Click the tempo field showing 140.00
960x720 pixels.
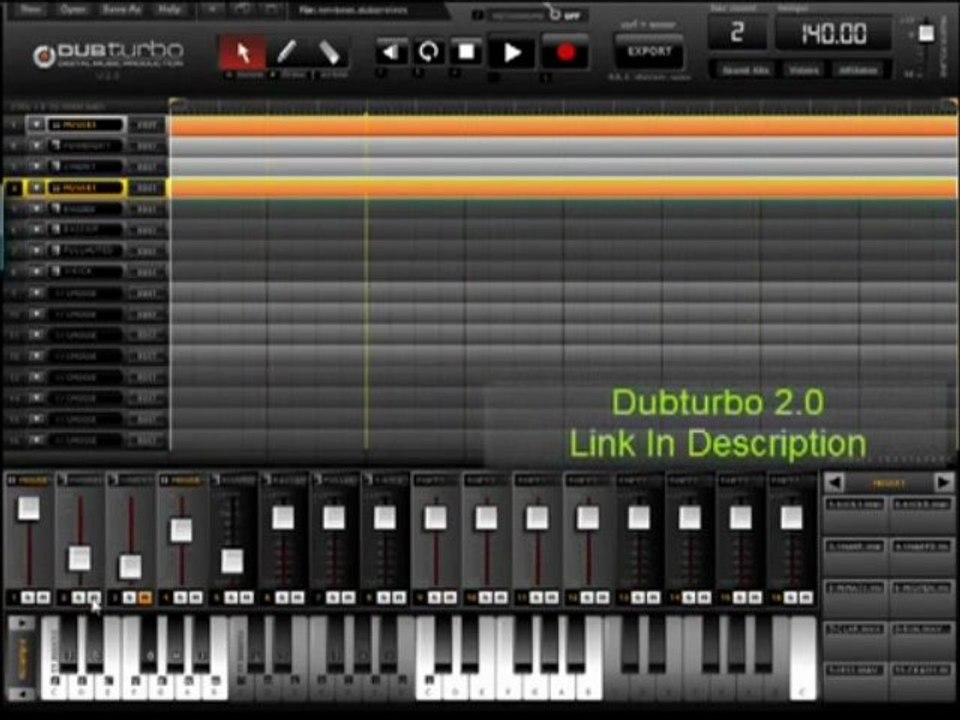pyautogui.click(x=833, y=32)
